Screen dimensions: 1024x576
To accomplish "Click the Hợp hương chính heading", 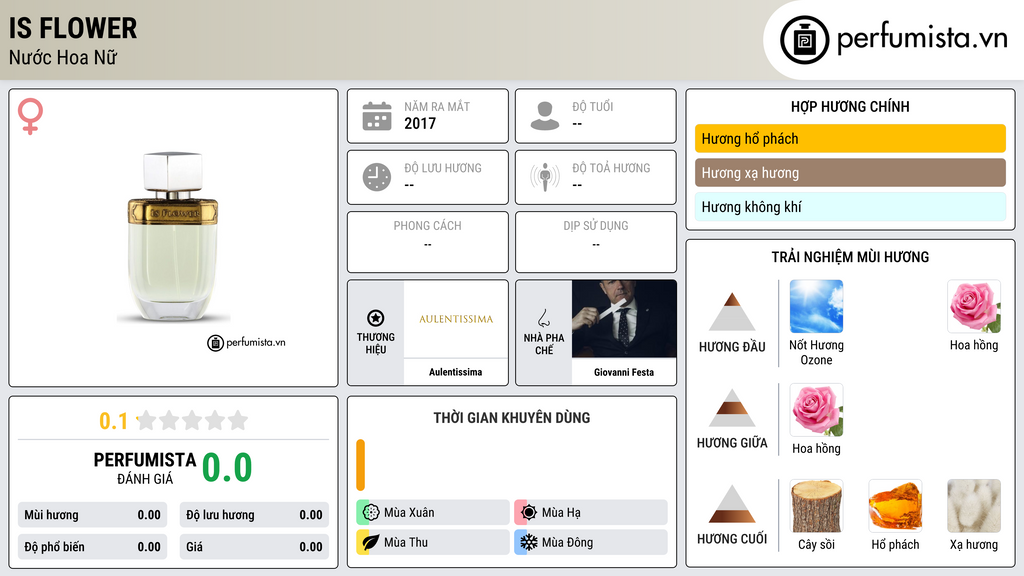I will pyautogui.click(x=850, y=106).
